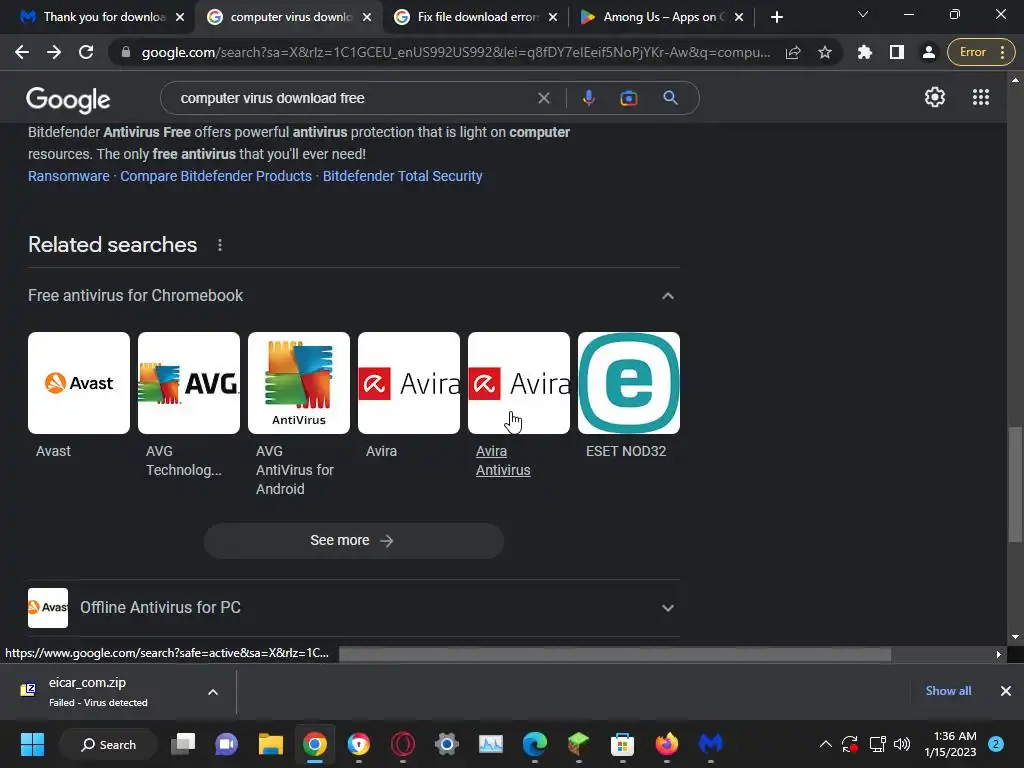
Task: Switch to Thank you for download tab
Action: point(95,17)
